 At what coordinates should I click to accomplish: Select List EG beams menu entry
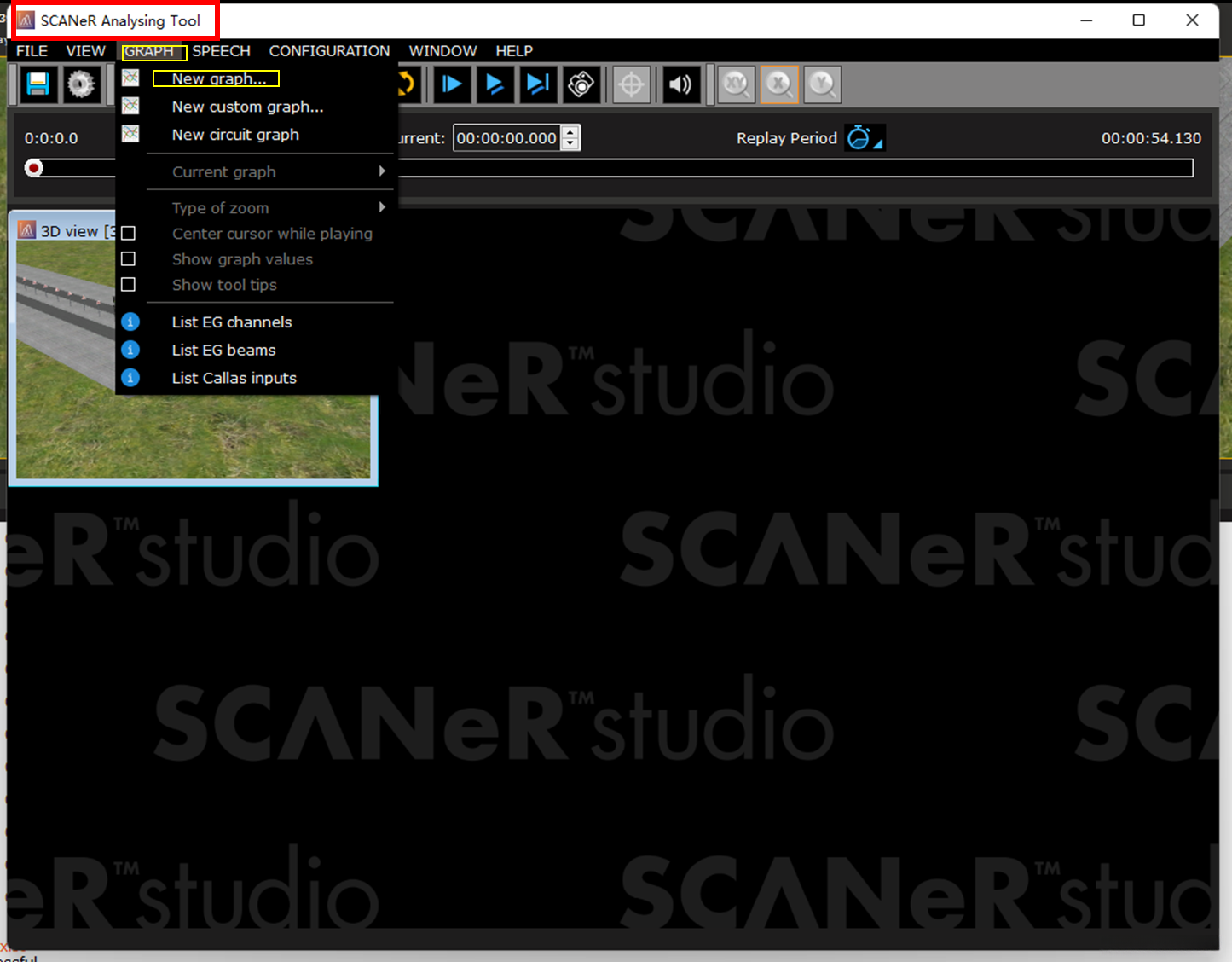point(256,350)
